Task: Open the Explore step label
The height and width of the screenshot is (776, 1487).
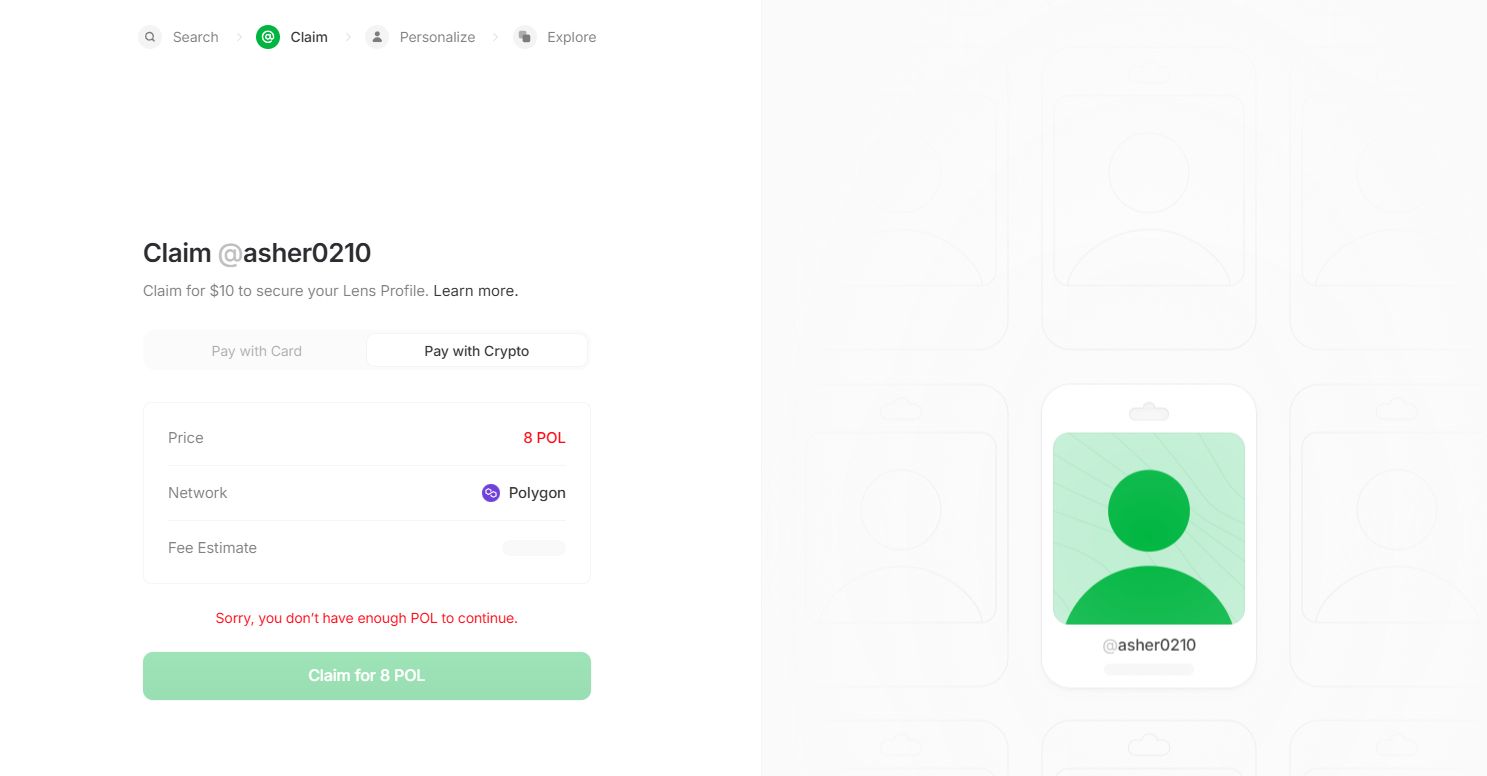Action: [x=571, y=37]
